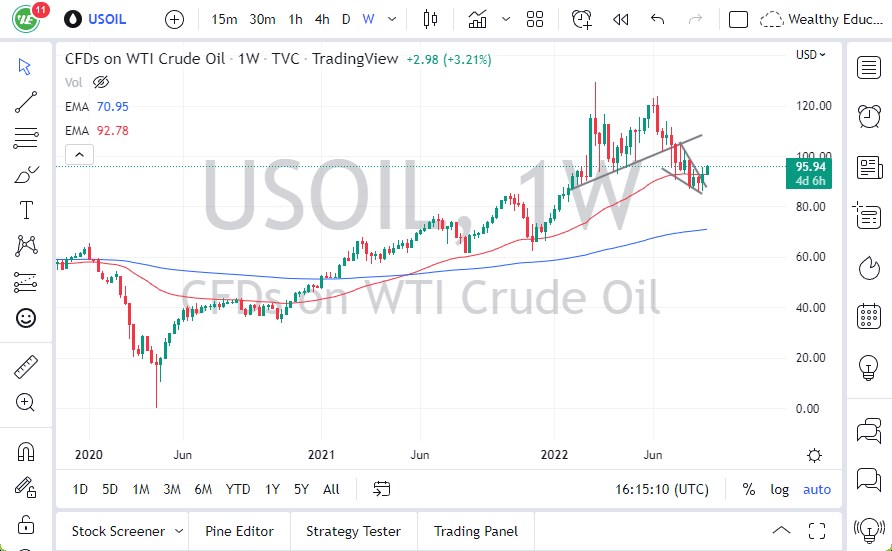This screenshot has width=892, height=551.
Task: Click the add symbol plus button
Action: (174, 20)
